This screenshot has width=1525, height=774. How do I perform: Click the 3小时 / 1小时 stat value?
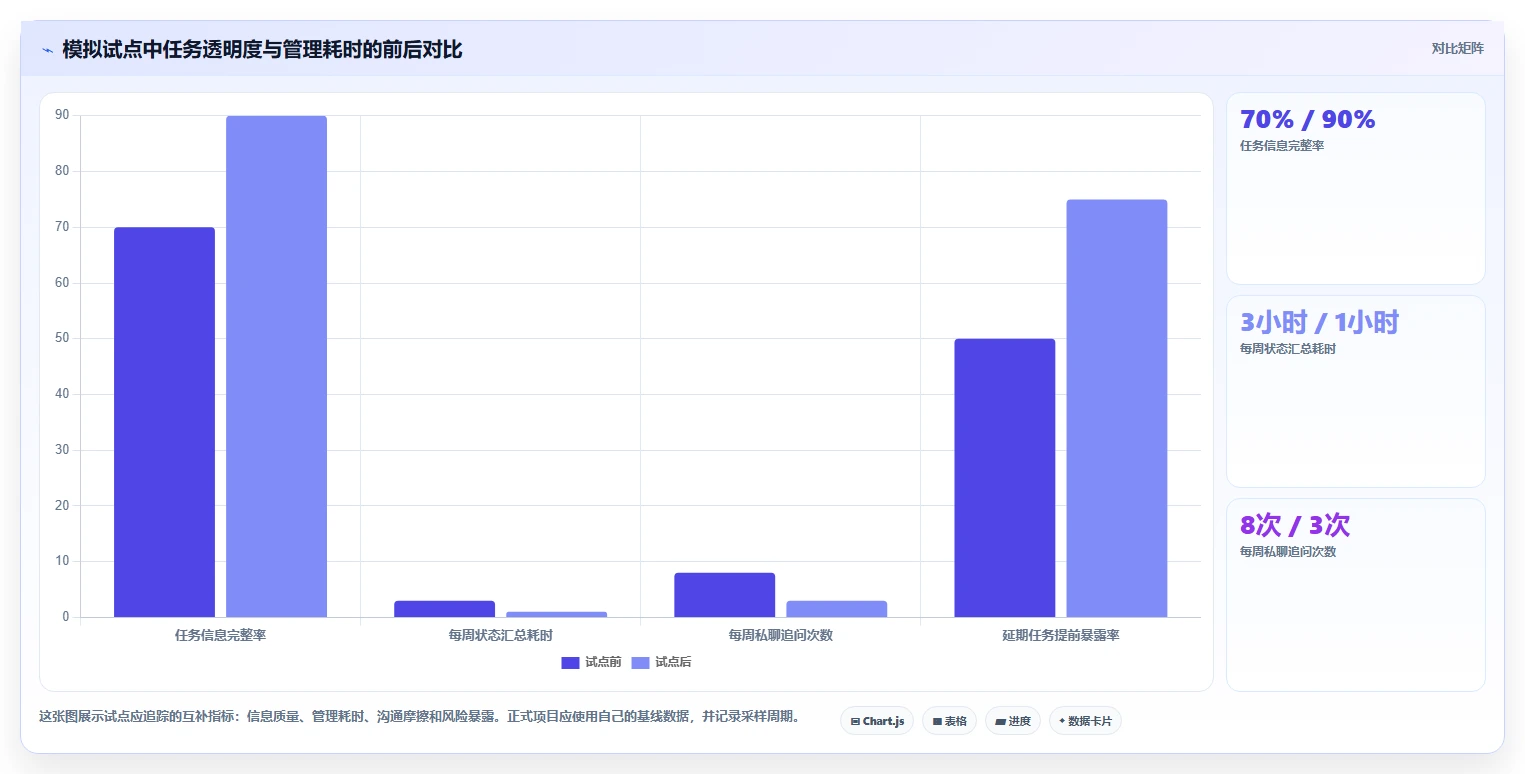[x=1319, y=322]
